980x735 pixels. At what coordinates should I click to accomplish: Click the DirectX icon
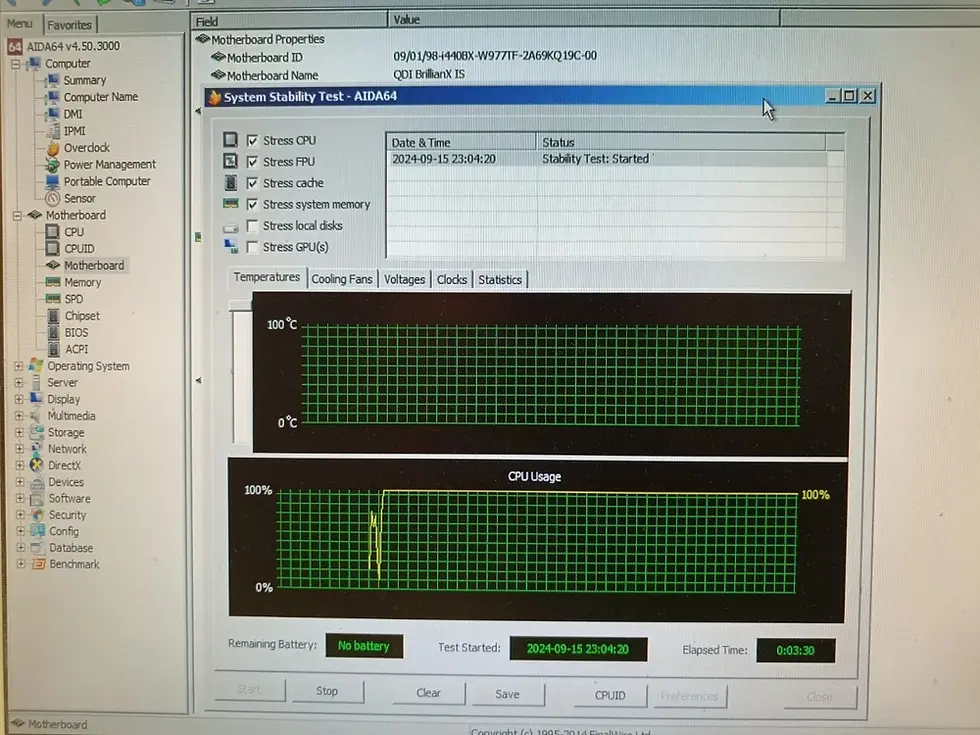pos(37,466)
